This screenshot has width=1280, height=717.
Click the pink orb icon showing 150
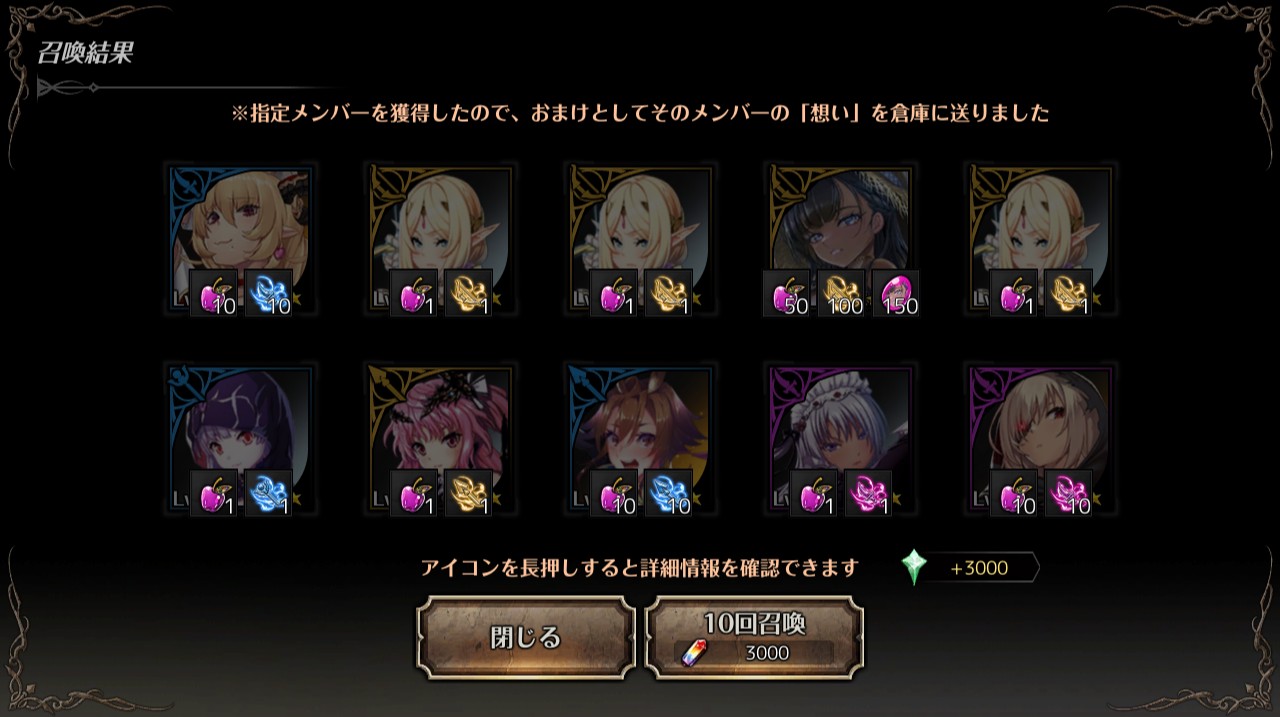(x=895, y=294)
